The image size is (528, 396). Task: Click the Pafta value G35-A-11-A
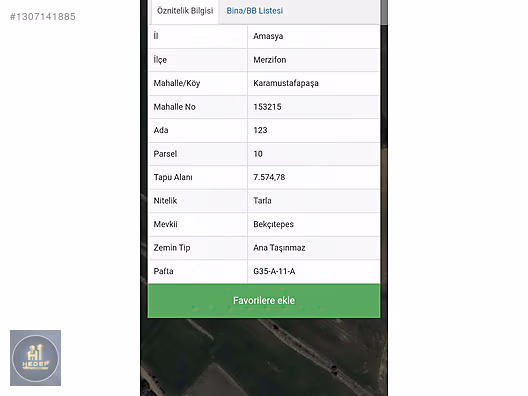[274, 271]
